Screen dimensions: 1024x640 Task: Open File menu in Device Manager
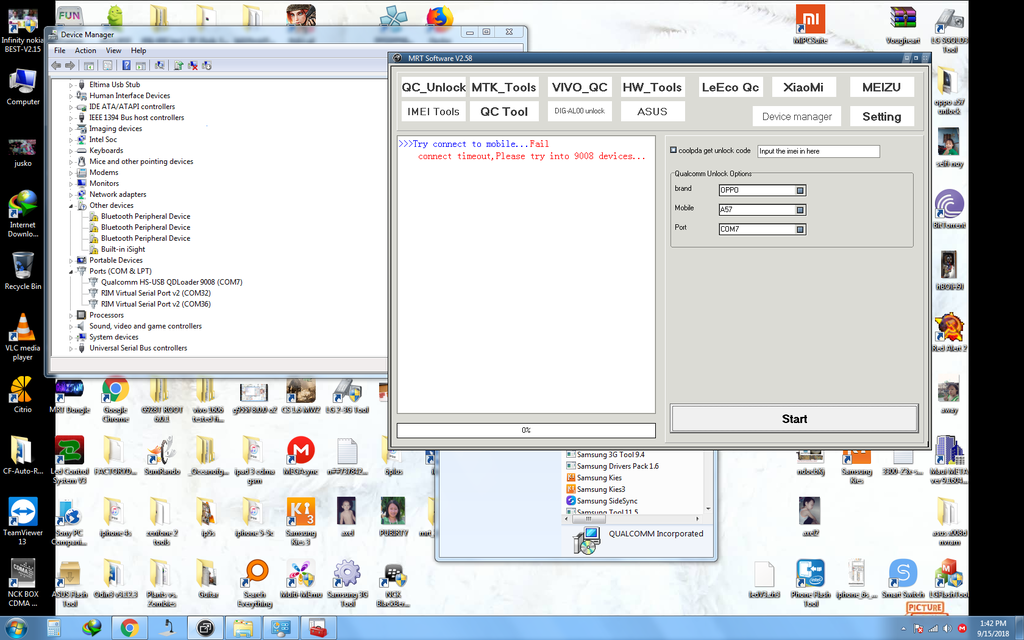click(60, 50)
